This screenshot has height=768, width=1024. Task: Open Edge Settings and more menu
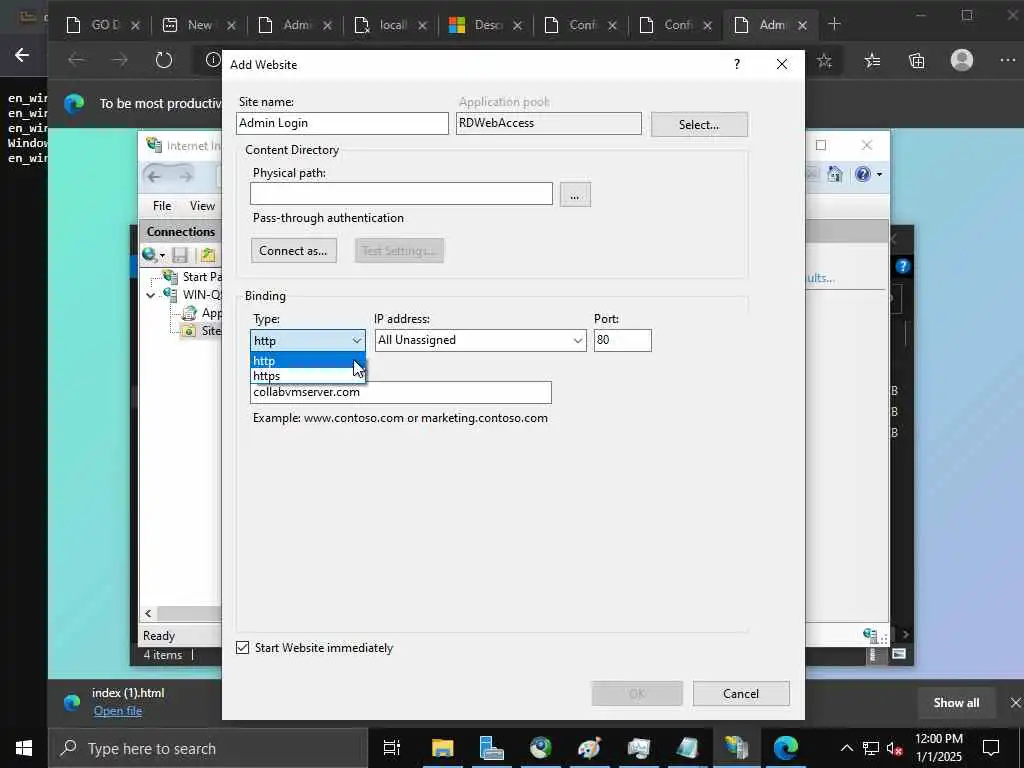point(1008,60)
